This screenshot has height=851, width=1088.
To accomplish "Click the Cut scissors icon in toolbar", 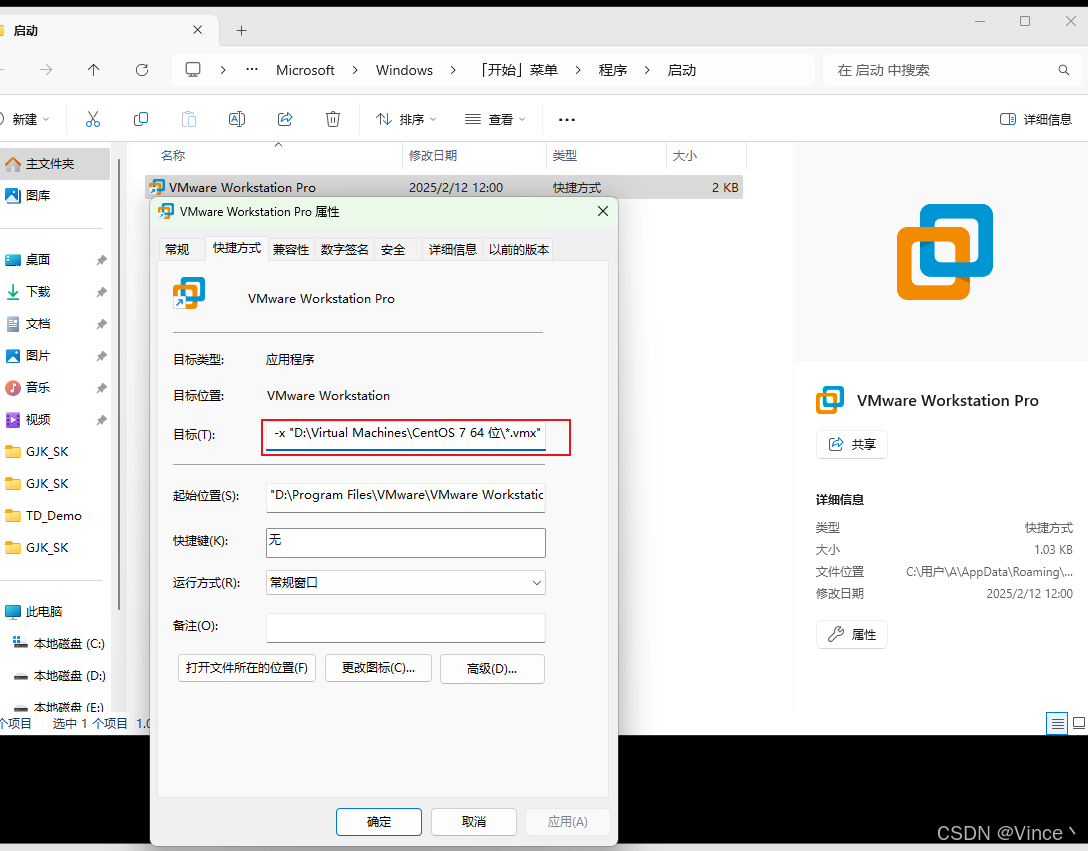I will (x=93, y=119).
